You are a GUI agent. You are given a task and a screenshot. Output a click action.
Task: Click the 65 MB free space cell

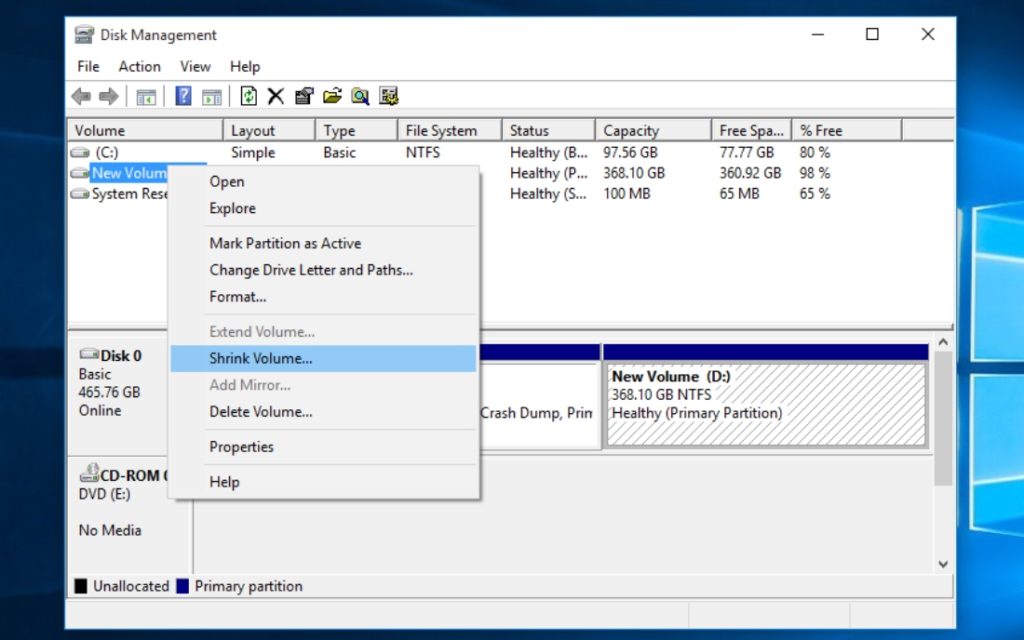coord(739,194)
